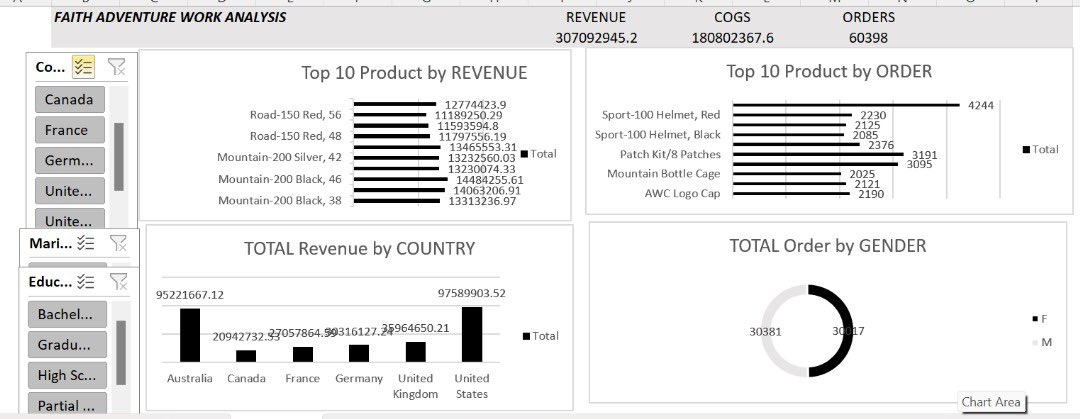This screenshot has height=419, width=1080.
Task: Click the 95221667.12 data label
Action: point(190,294)
